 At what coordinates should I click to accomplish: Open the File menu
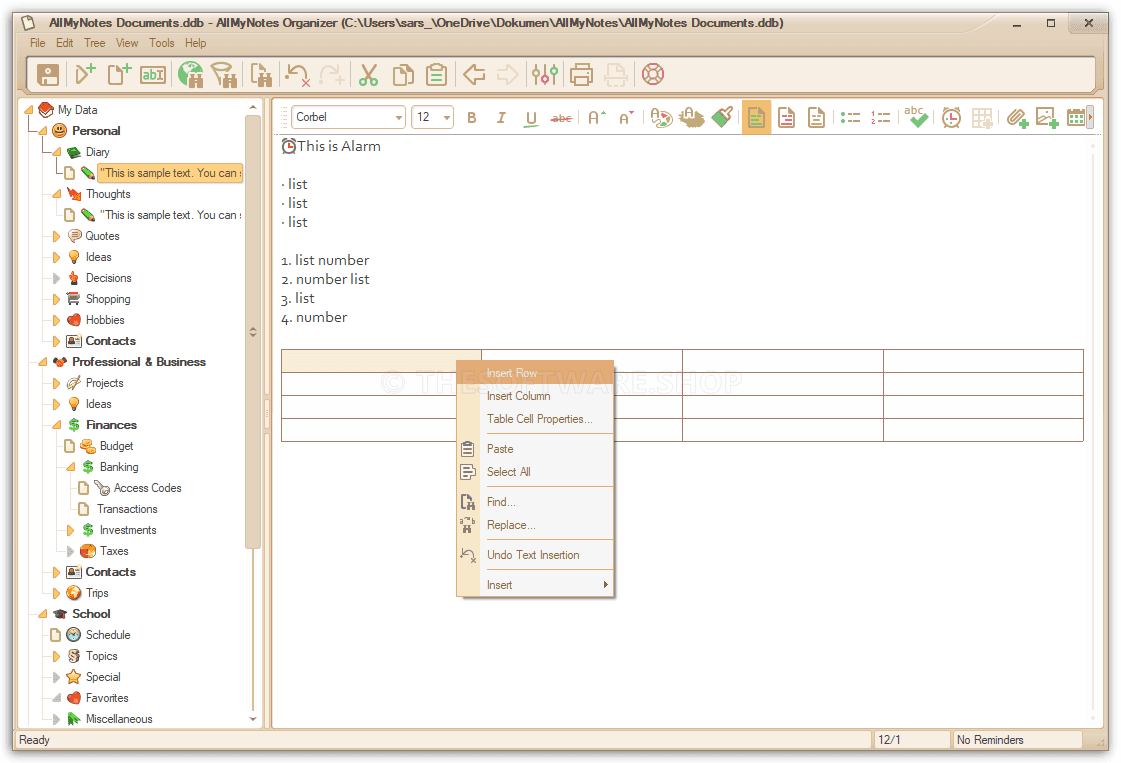(38, 43)
